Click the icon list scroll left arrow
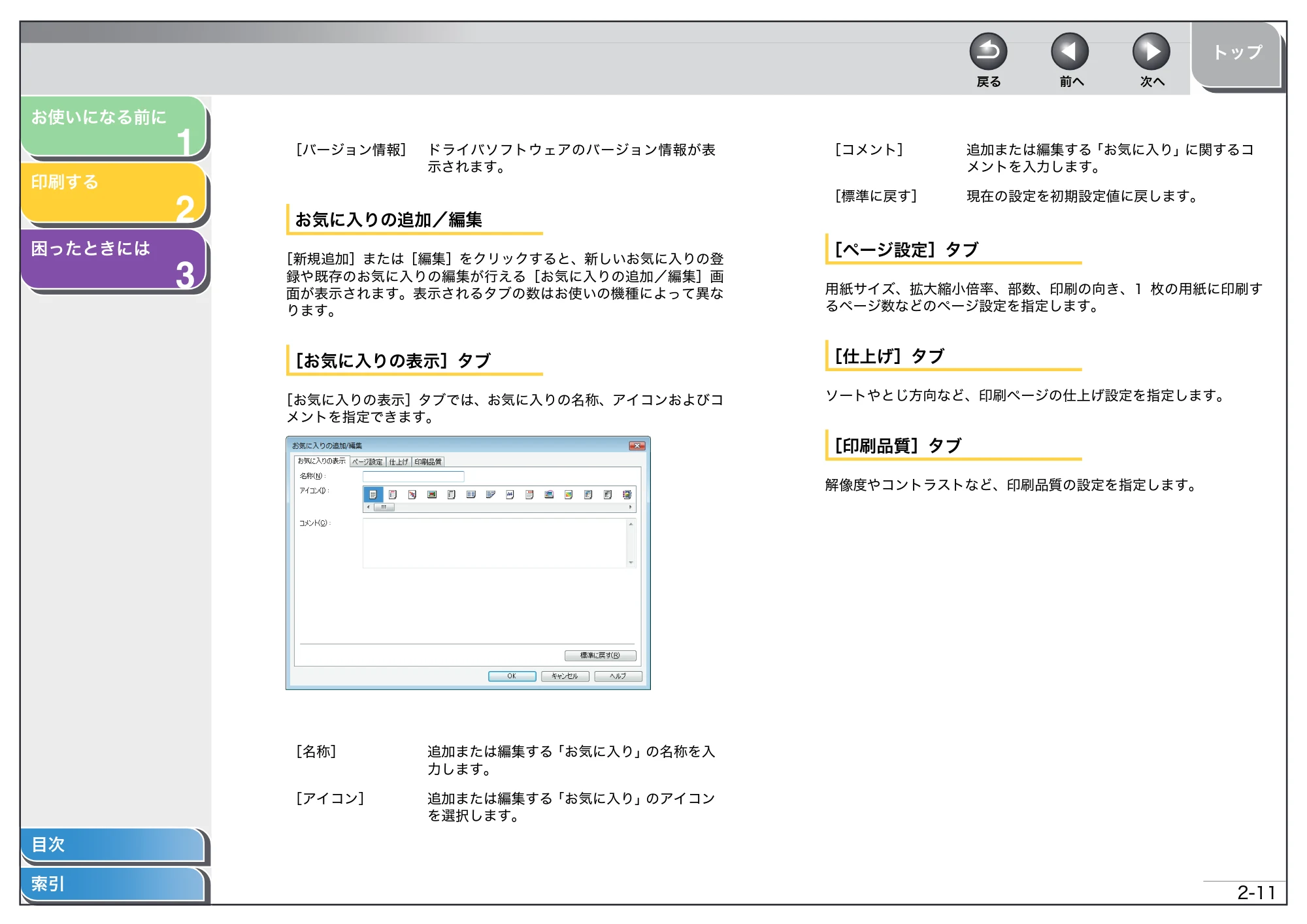This screenshot has width=1307, height=924. tap(368, 507)
